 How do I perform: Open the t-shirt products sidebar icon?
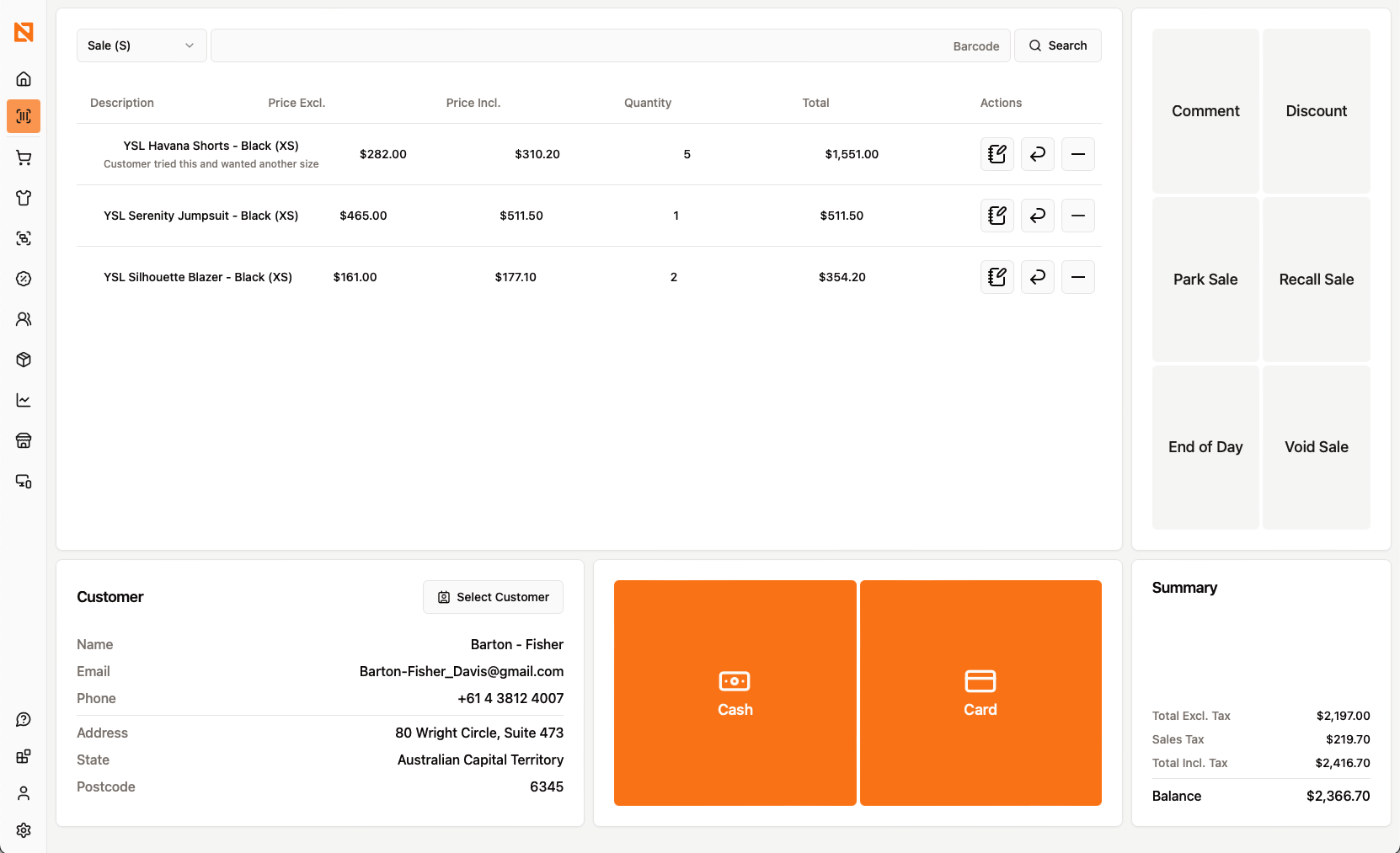coord(24,198)
